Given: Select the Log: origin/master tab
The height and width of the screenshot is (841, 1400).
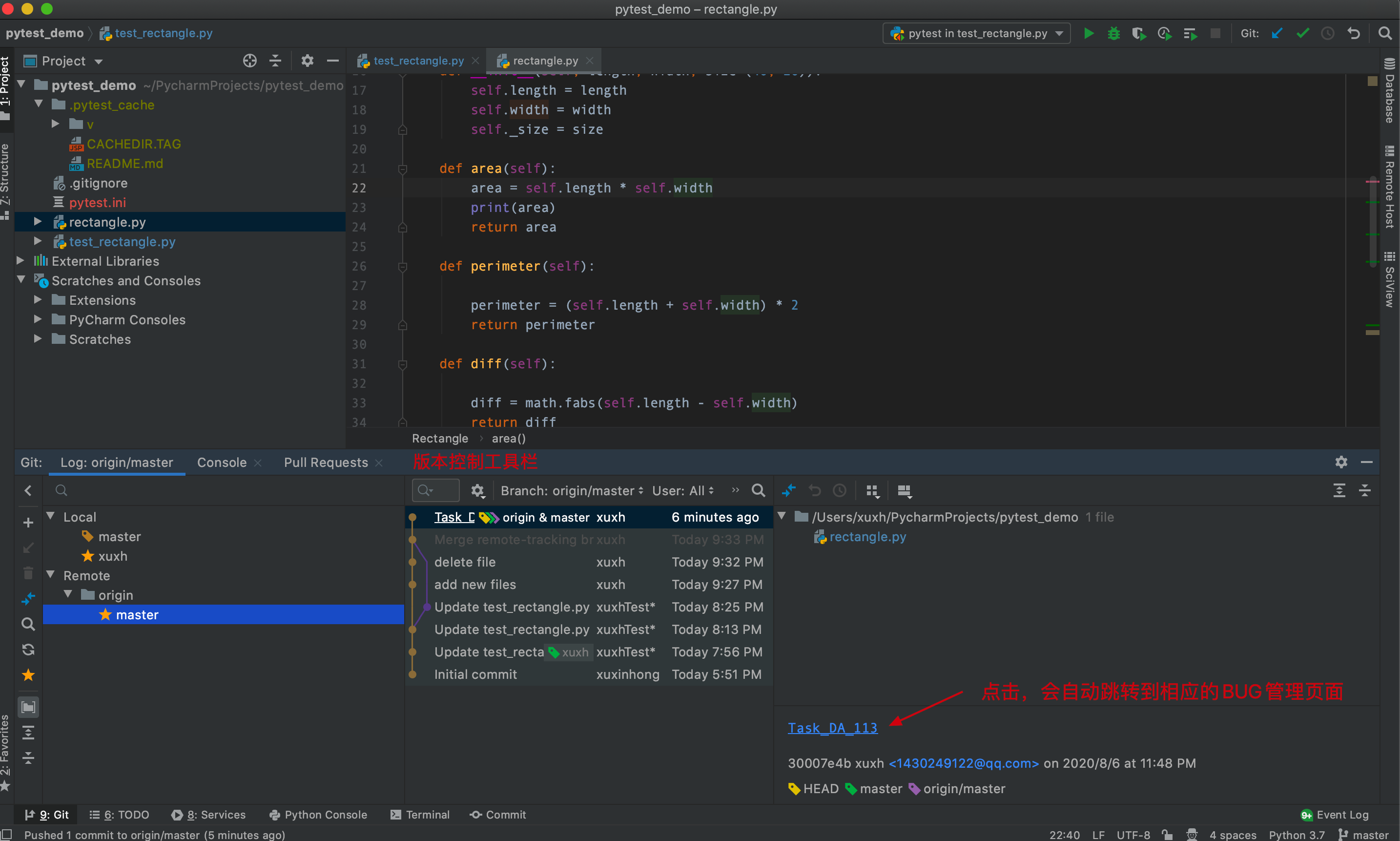Looking at the screenshot, I should point(117,463).
